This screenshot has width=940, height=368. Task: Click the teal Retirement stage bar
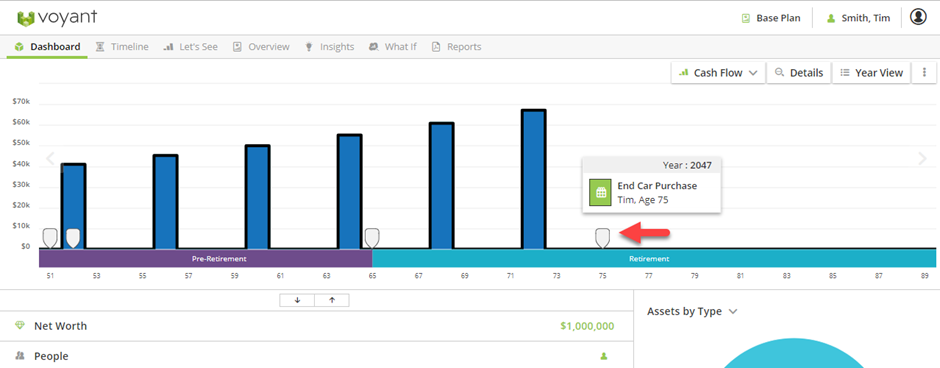click(x=654, y=258)
